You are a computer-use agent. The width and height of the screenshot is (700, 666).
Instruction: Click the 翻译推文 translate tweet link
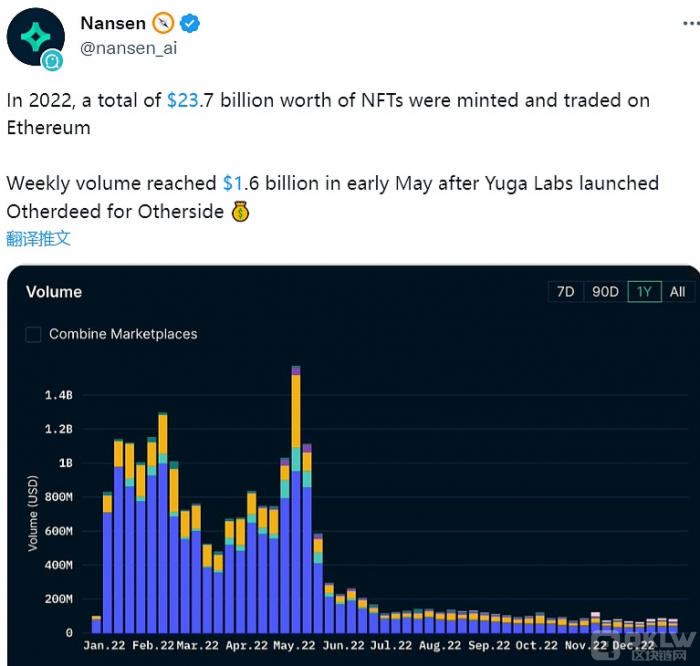pos(39,238)
